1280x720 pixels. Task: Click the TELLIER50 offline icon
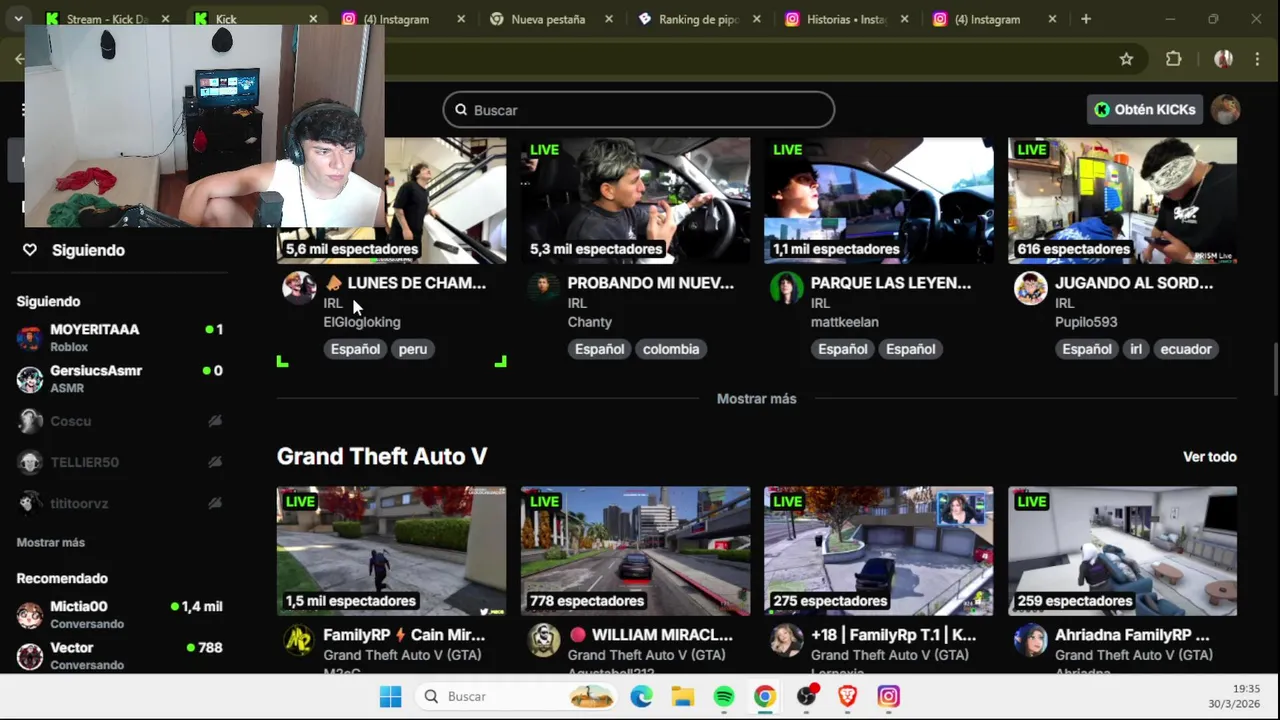215,462
